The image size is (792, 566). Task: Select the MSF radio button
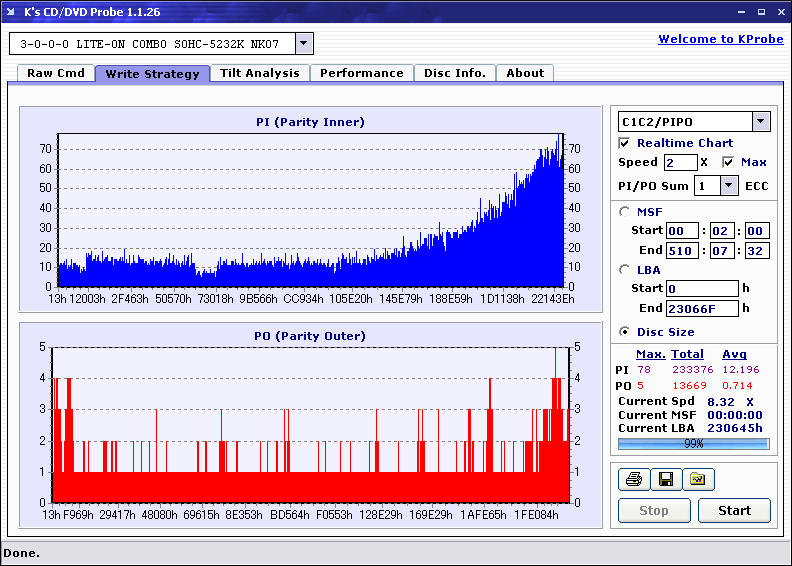click(624, 212)
